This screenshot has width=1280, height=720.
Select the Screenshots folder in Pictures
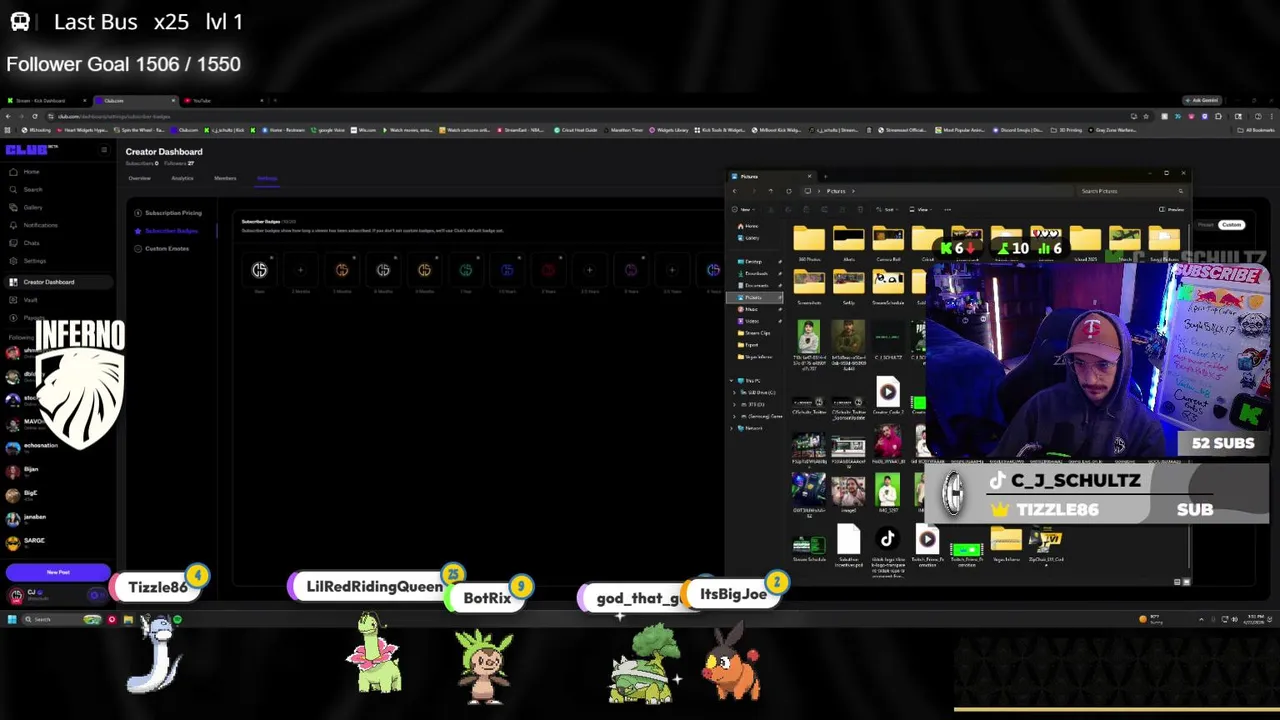click(809, 288)
